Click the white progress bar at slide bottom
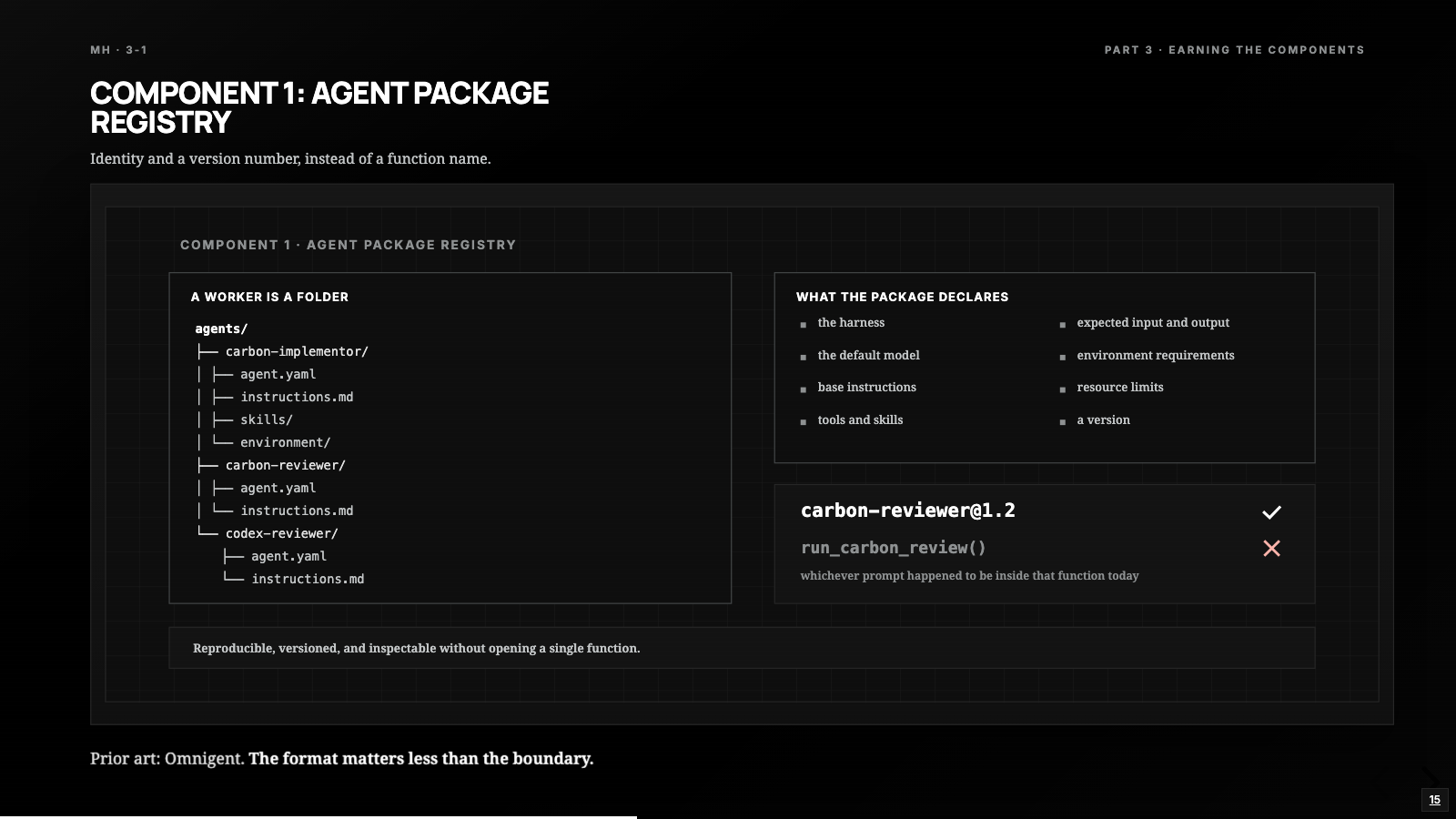 pos(318,817)
